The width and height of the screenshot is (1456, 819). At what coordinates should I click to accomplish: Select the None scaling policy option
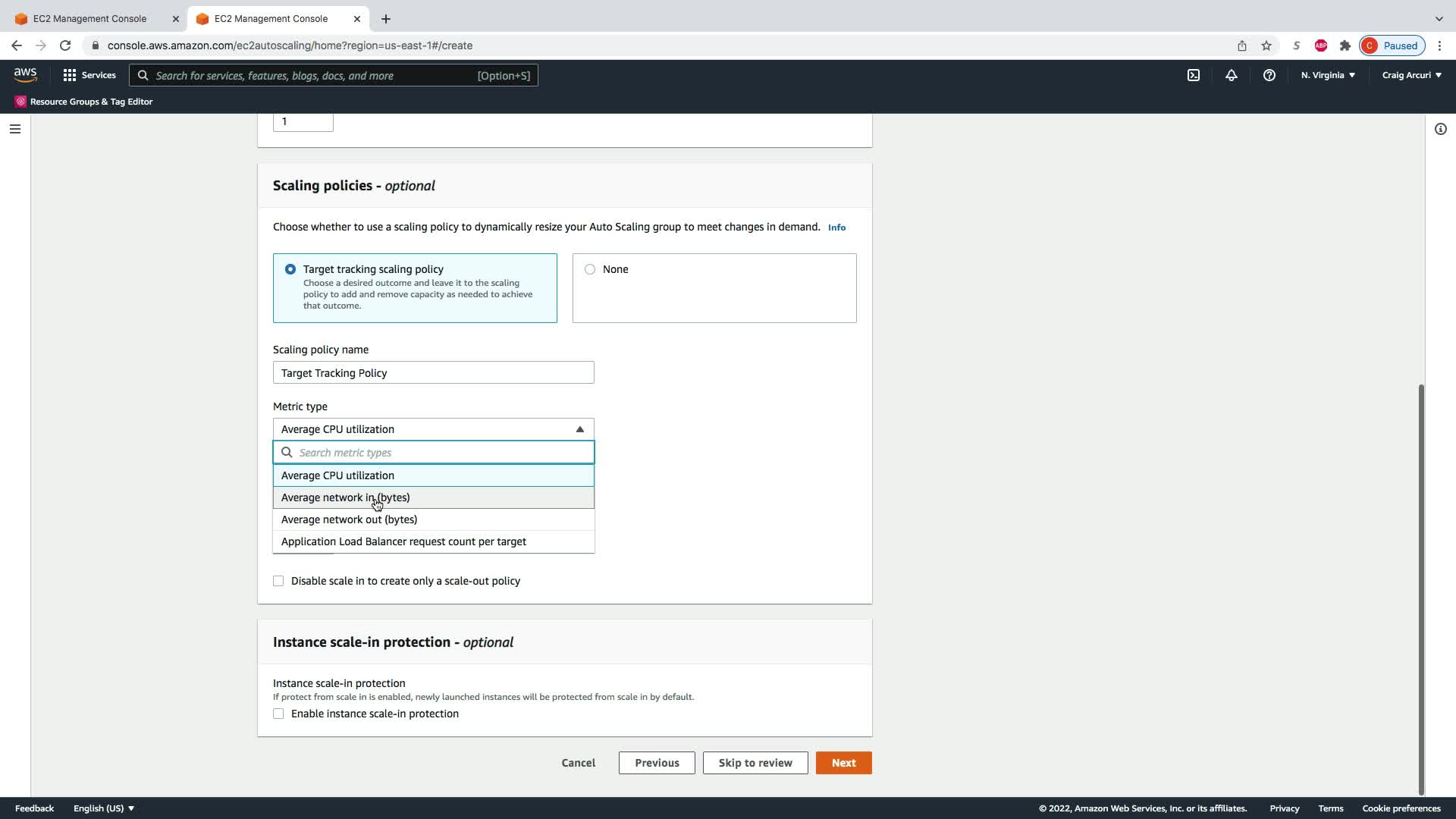[590, 269]
